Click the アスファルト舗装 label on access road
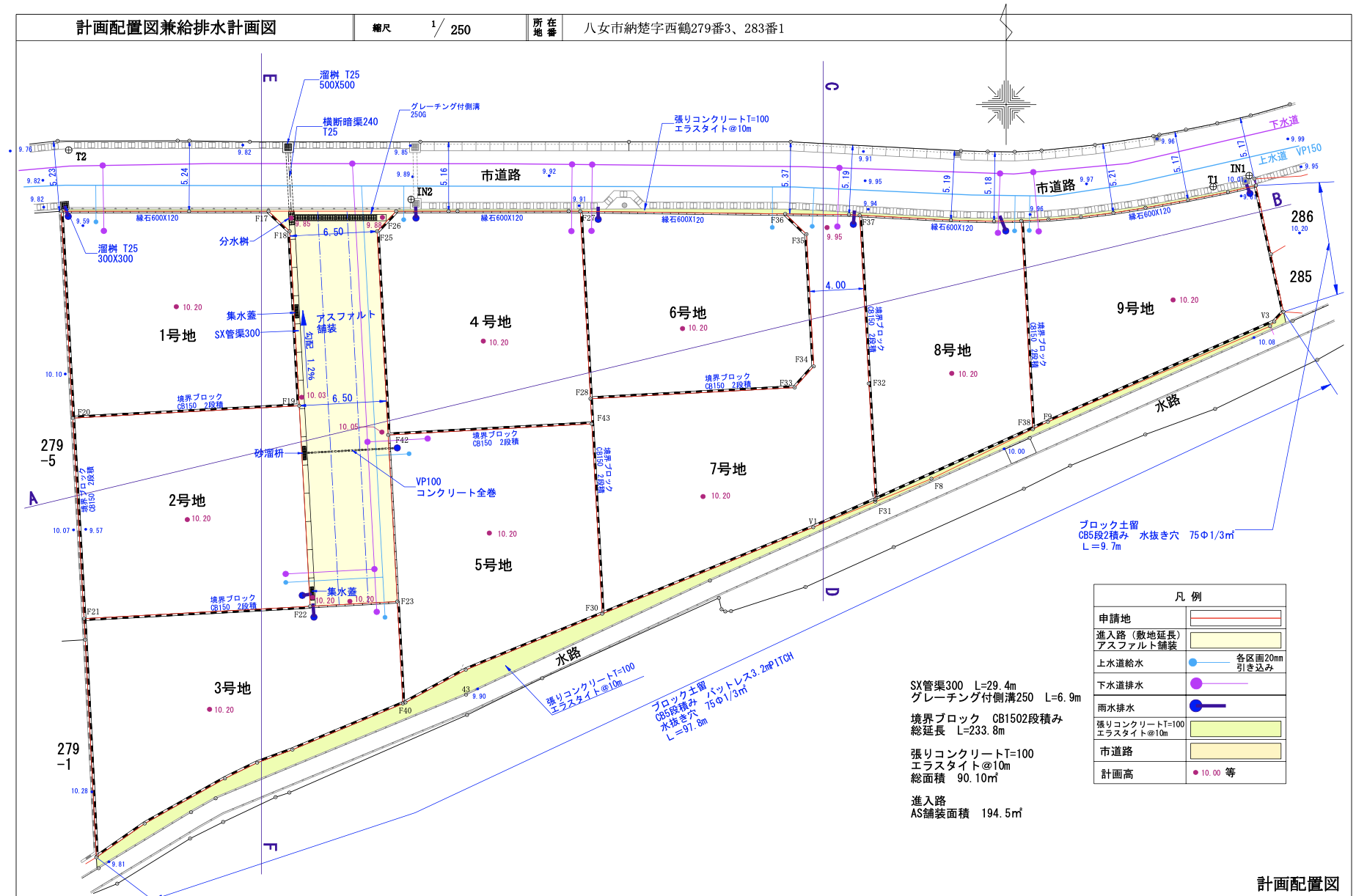 pyautogui.click(x=345, y=321)
